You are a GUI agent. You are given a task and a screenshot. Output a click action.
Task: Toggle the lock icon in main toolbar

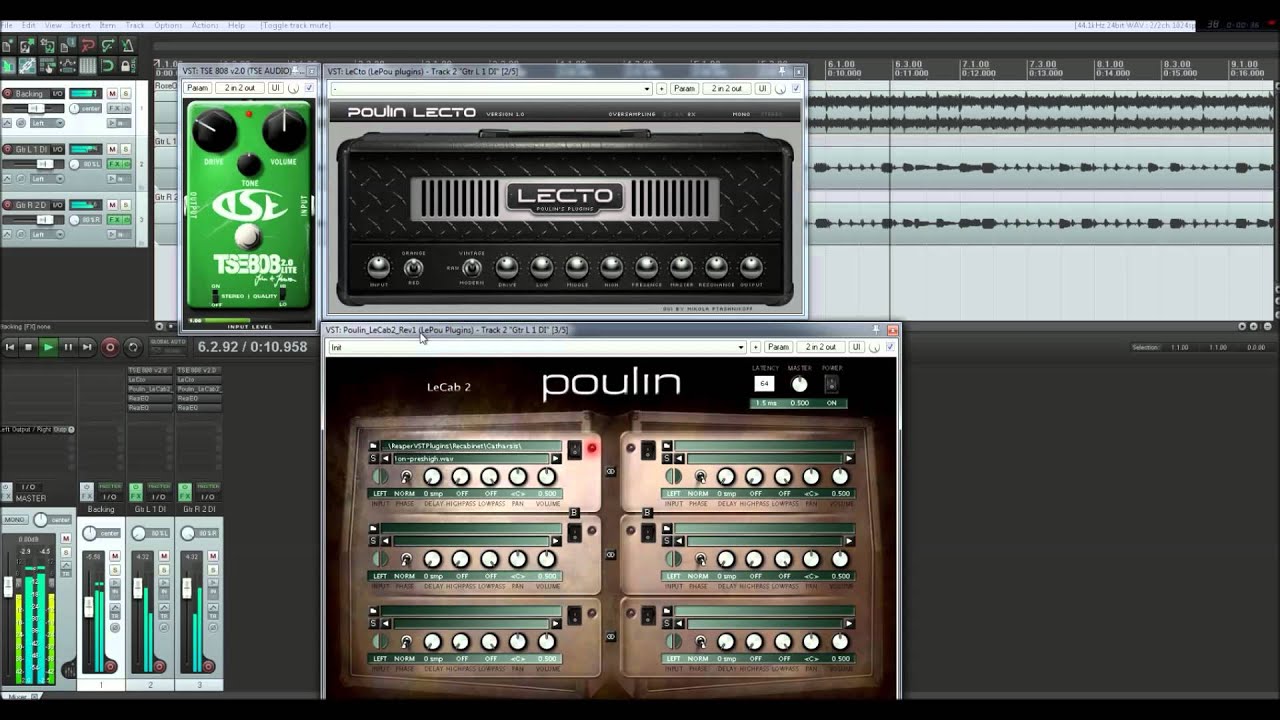click(127, 66)
